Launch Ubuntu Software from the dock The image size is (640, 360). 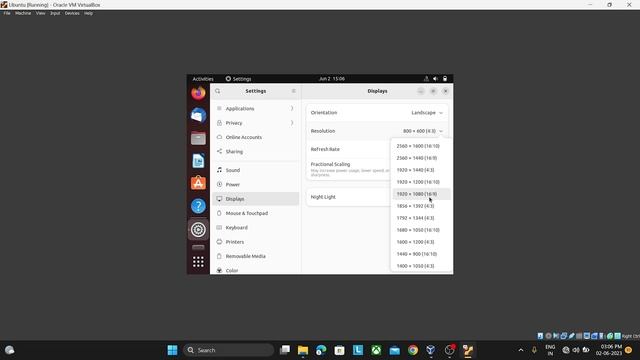[x=198, y=183]
